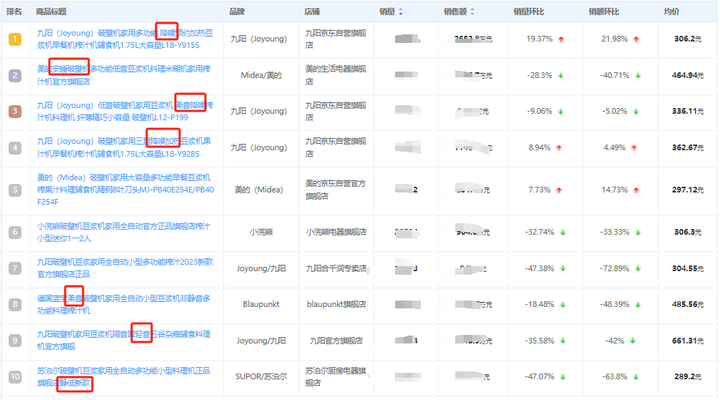Open the 美的 MJ-PB40E254E product link

[x=125, y=190]
